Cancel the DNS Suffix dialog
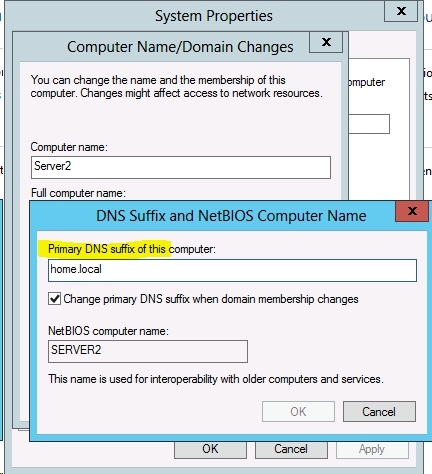Screen dimensions: 432x474 click(379, 412)
